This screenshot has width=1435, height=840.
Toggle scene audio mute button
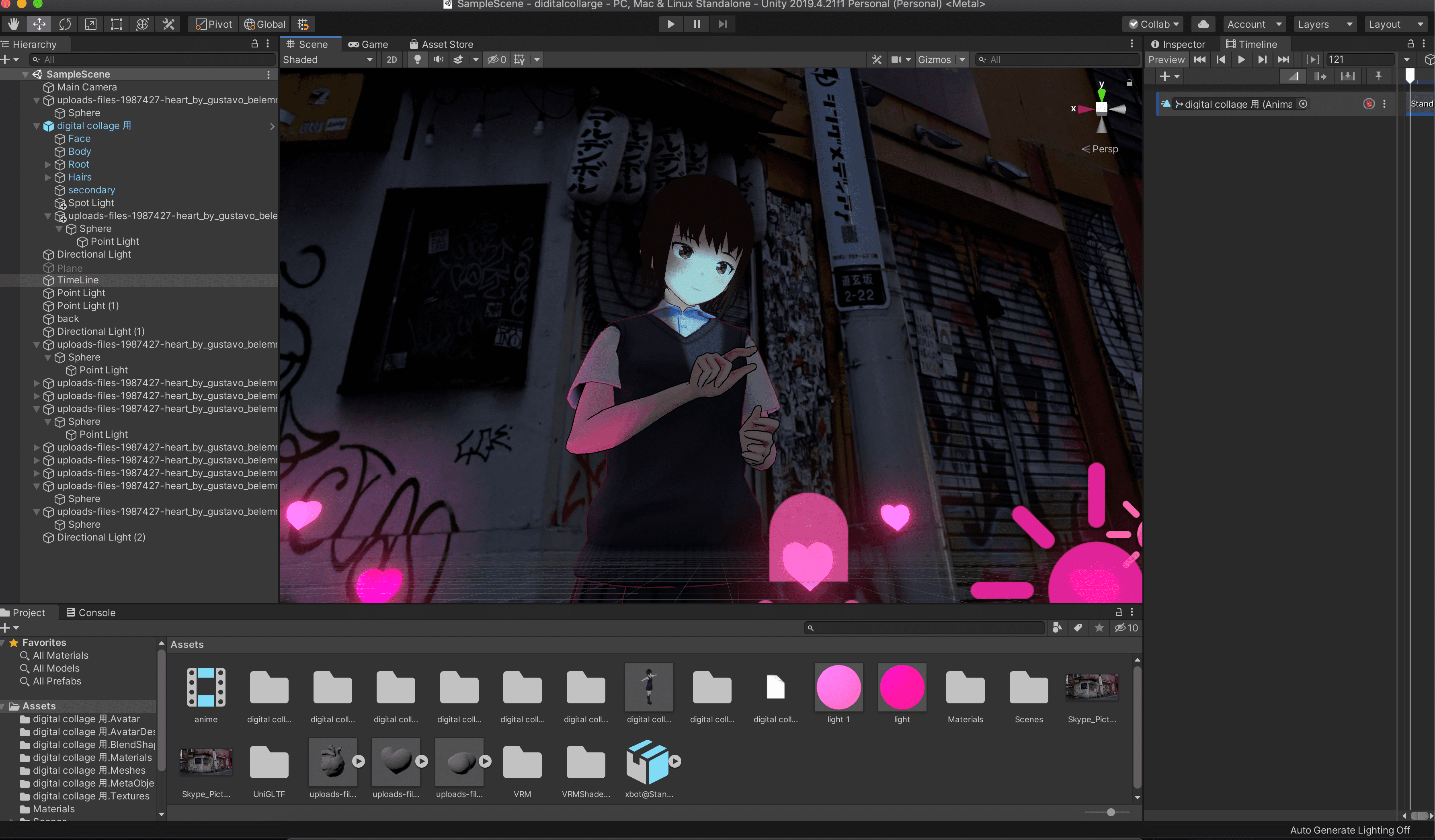[438, 59]
